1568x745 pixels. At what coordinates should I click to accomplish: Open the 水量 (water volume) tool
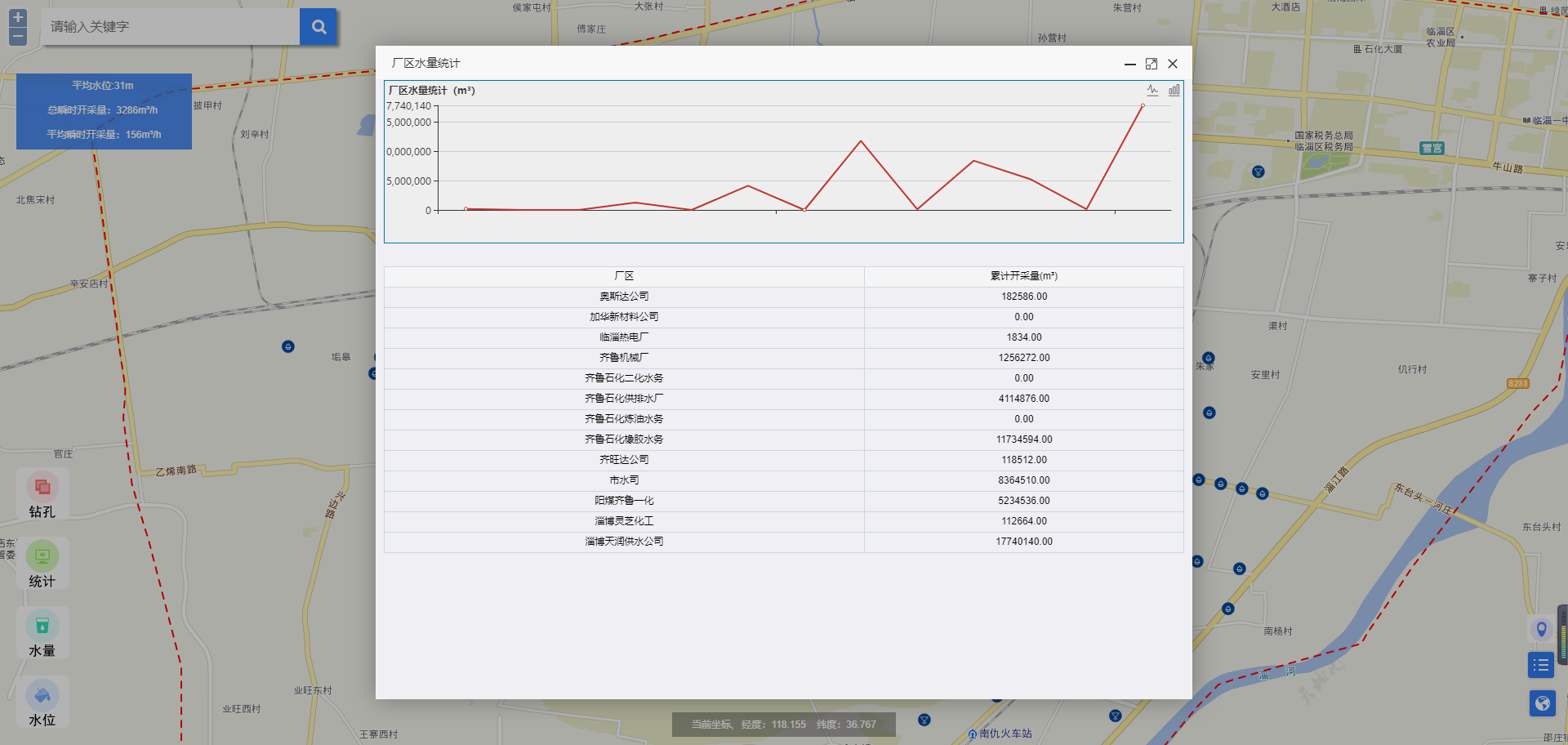tap(42, 634)
